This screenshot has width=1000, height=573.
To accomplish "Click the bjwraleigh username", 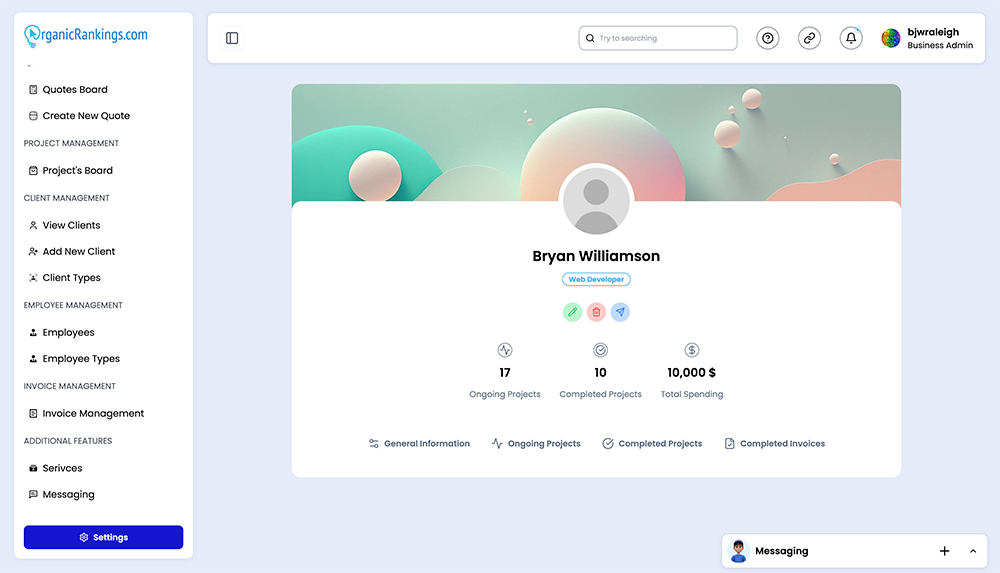I will click(x=933, y=32).
